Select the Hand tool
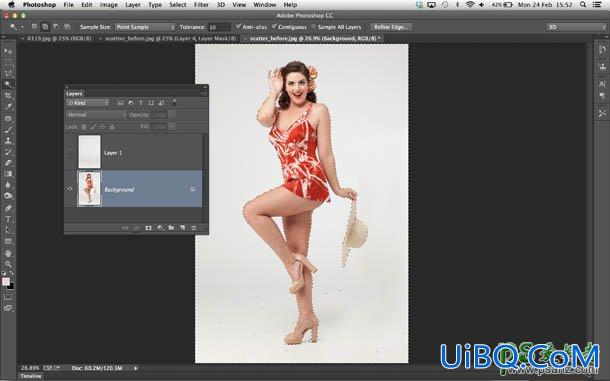 (8, 253)
